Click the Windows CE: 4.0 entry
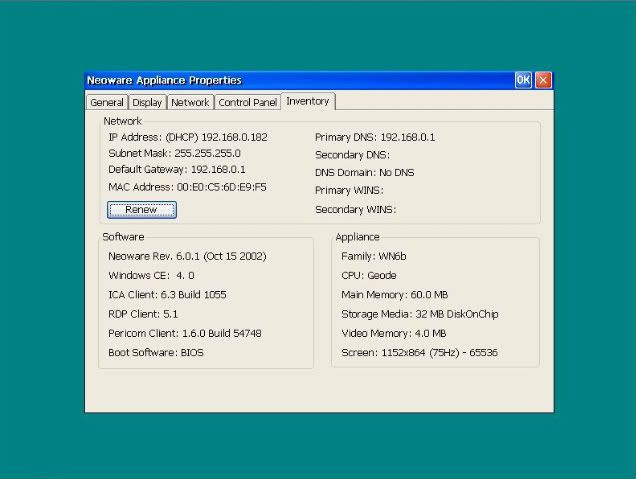 point(151,275)
